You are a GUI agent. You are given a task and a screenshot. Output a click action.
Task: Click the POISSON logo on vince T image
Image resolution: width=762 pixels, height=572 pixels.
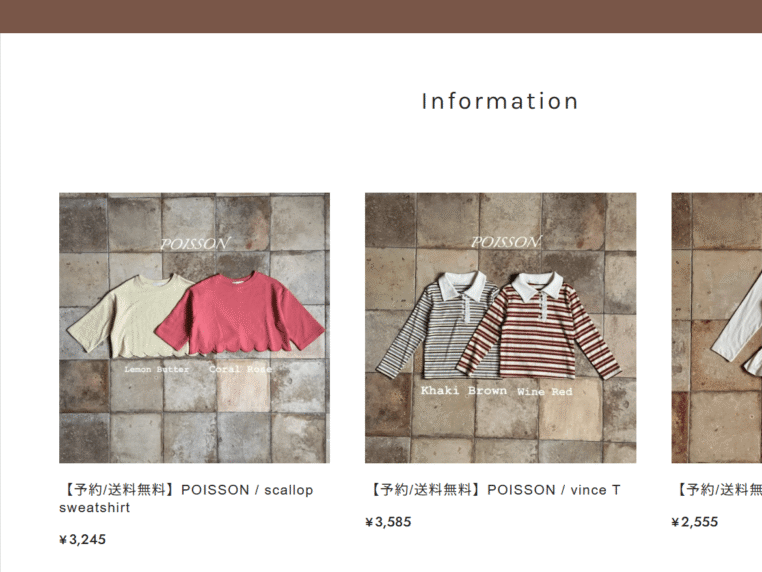[x=506, y=242]
